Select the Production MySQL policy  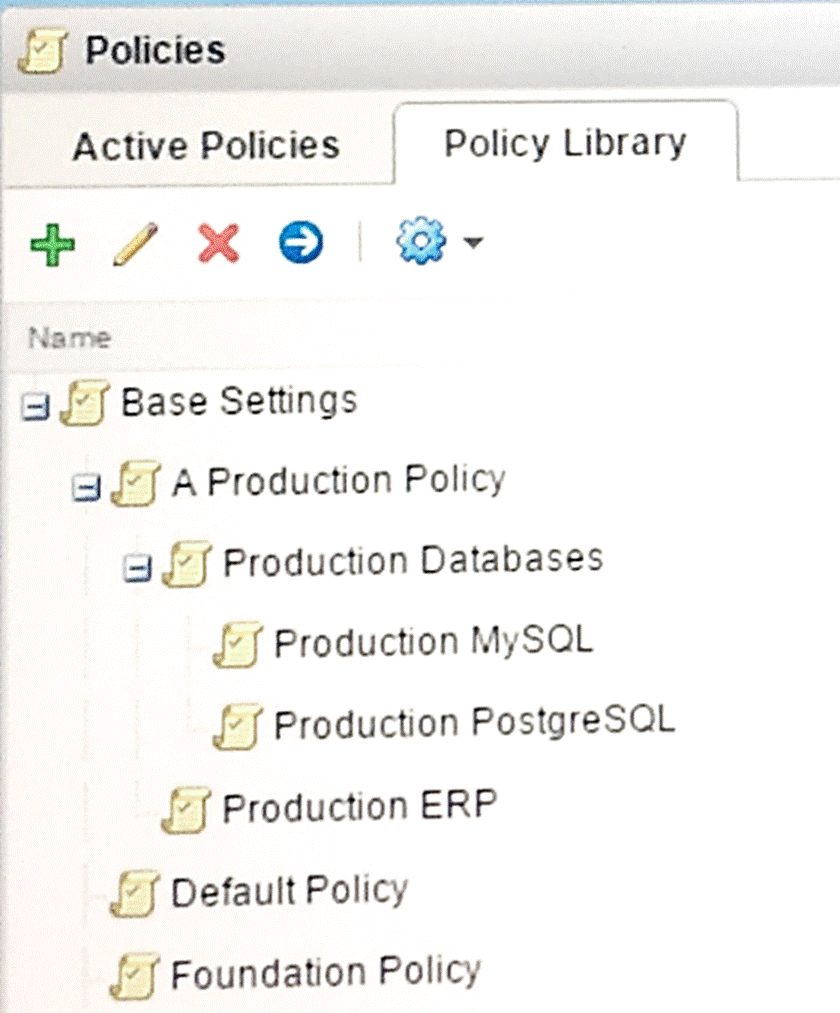432,641
